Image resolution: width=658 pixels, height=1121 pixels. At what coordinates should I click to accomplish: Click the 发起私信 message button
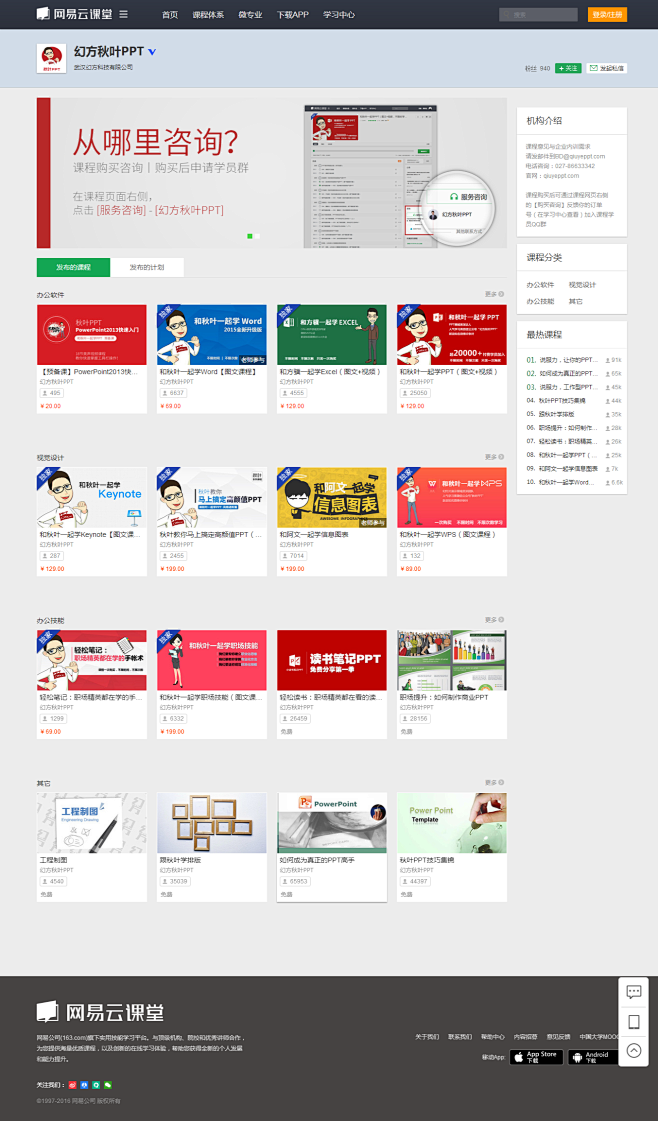tap(607, 68)
